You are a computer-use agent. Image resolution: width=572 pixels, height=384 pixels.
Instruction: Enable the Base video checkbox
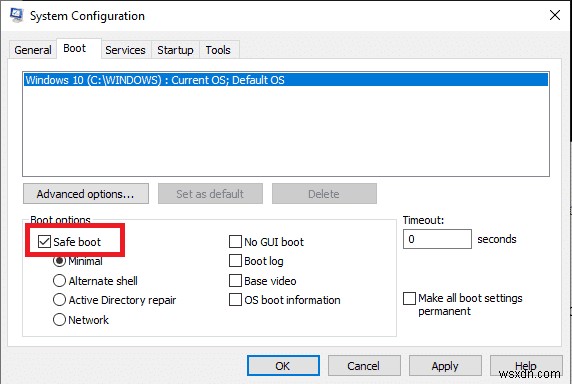coord(235,281)
